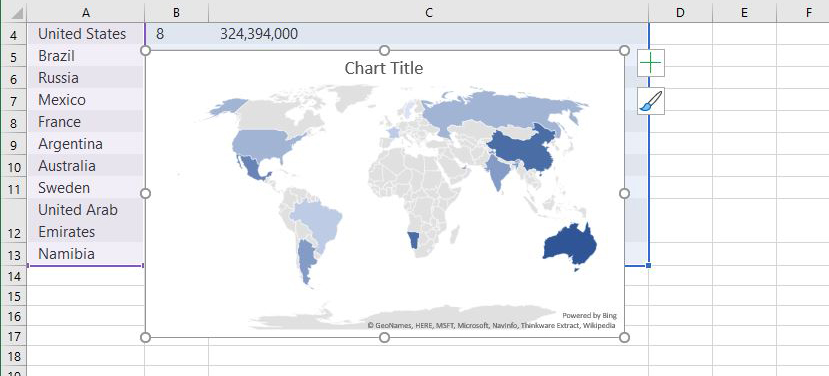Click India on the map chart

pos(497,170)
